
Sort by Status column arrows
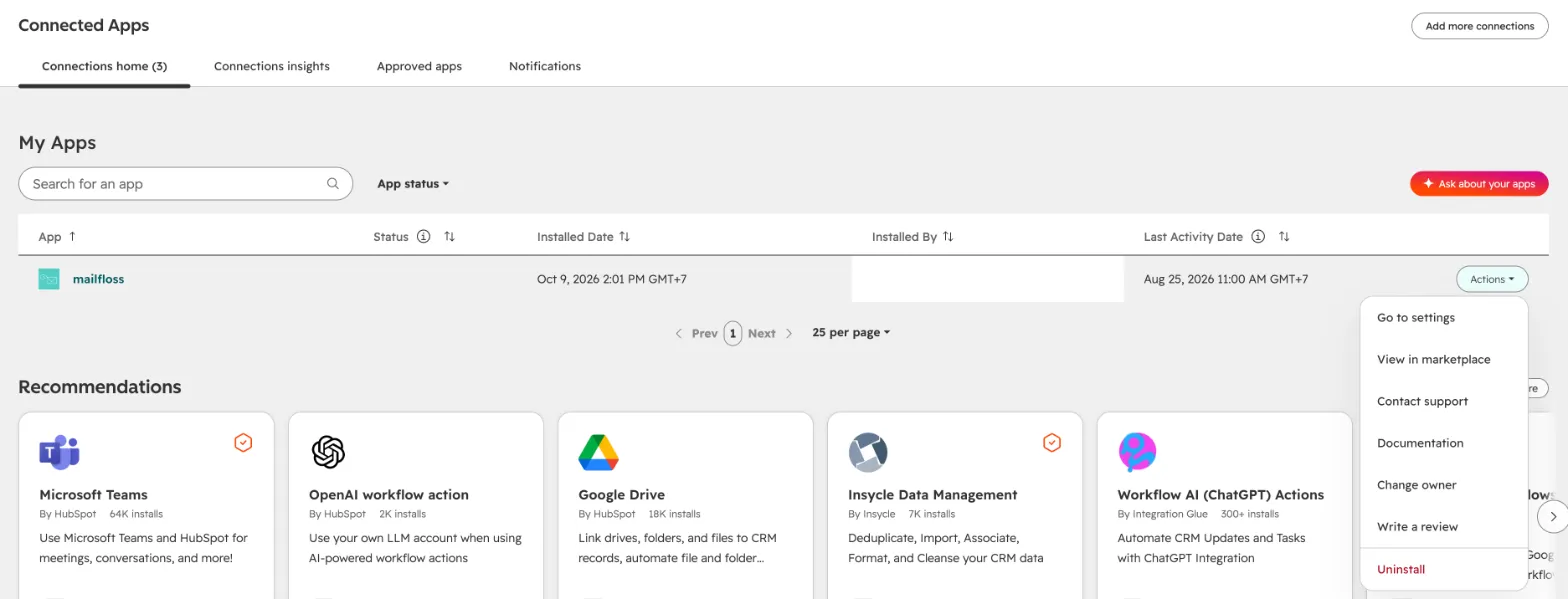[x=449, y=237]
